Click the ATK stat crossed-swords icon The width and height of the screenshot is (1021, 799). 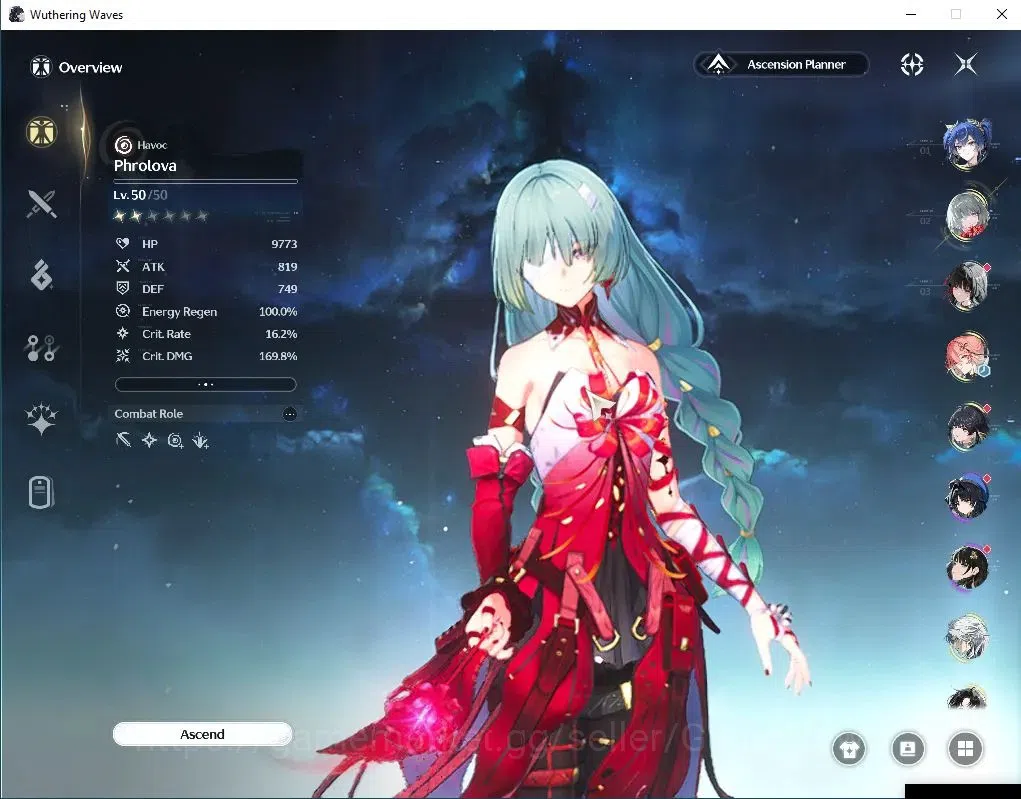(x=122, y=266)
